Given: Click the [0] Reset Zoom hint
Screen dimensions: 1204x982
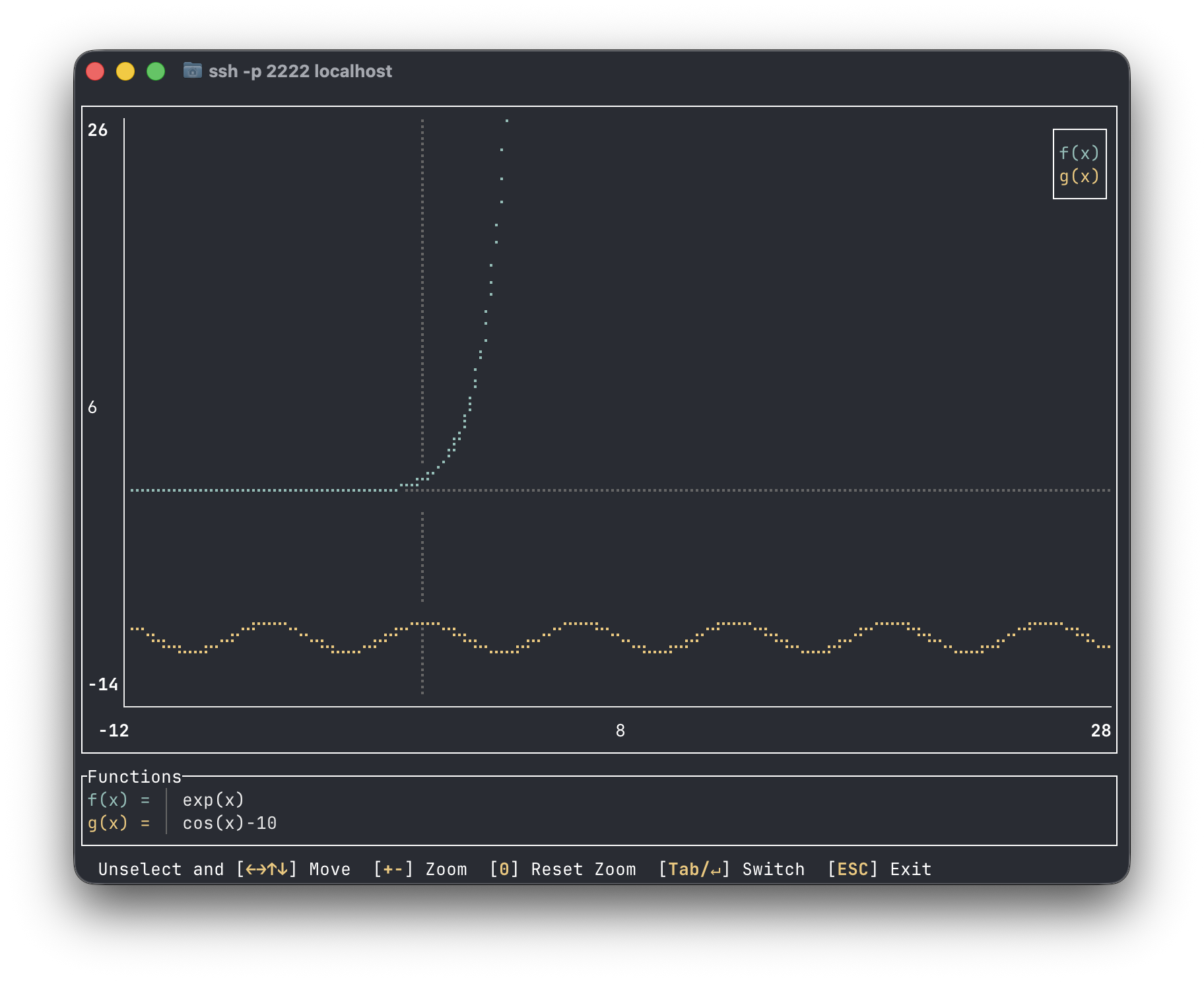Looking at the screenshot, I should (x=562, y=869).
